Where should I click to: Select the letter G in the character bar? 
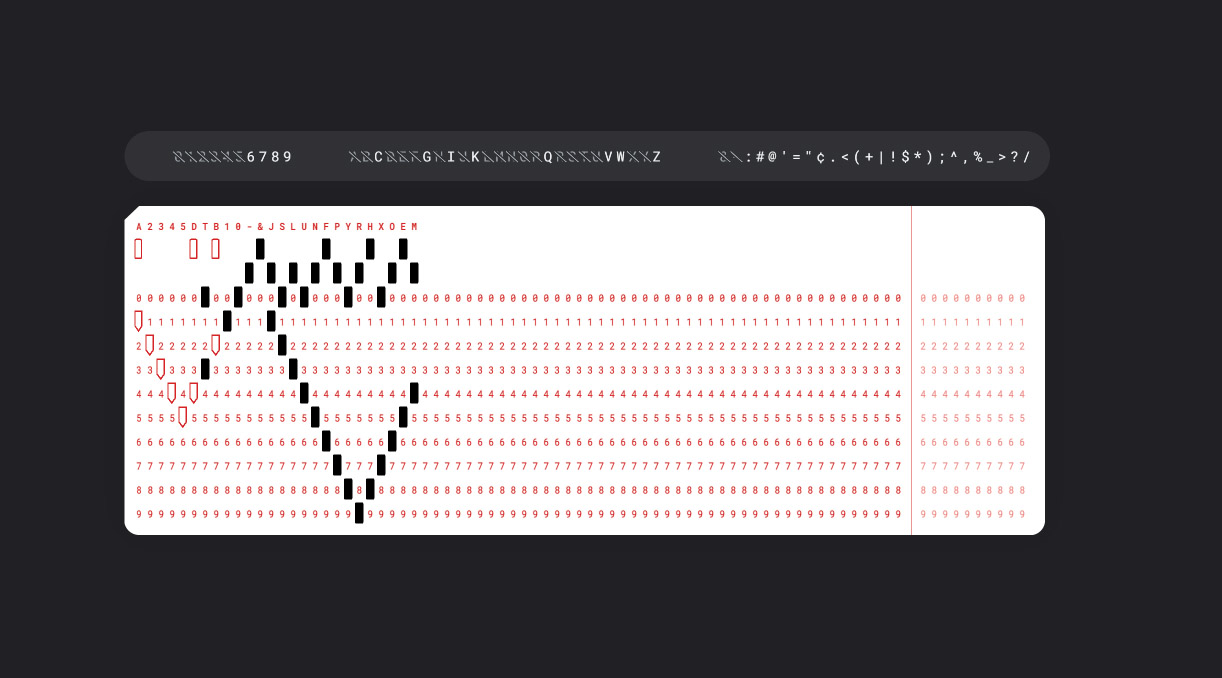pyautogui.click(x=427, y=157)
